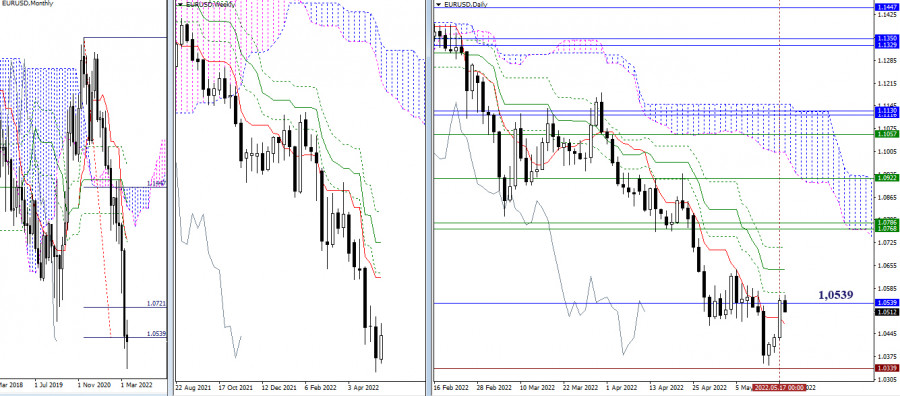The height and width of the screenshot is (396, 900).
Task: Click the 16 Feb 2022 date on daily axis
Action: pos(451,387)
